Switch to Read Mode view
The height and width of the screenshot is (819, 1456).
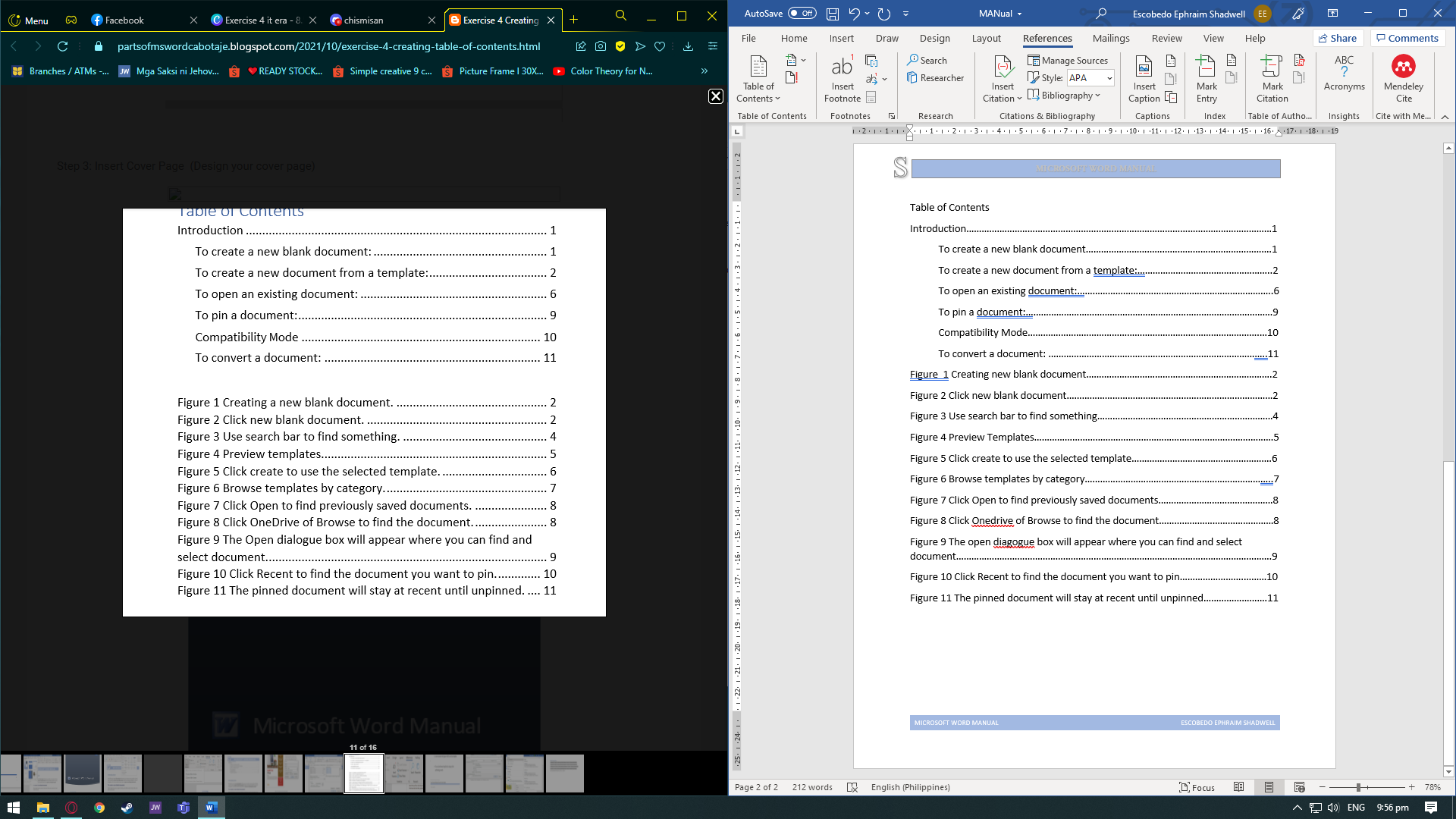click(1238, 787)
